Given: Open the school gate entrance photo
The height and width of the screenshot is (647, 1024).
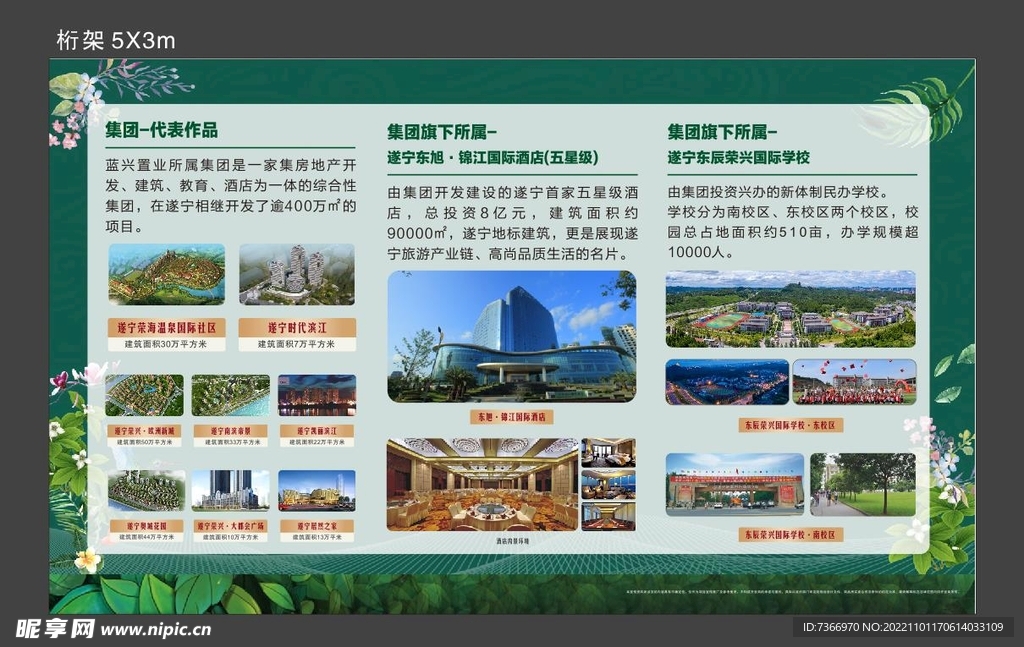Looking at the screenshot, I should pyautogui.click(x=735, y=484).
